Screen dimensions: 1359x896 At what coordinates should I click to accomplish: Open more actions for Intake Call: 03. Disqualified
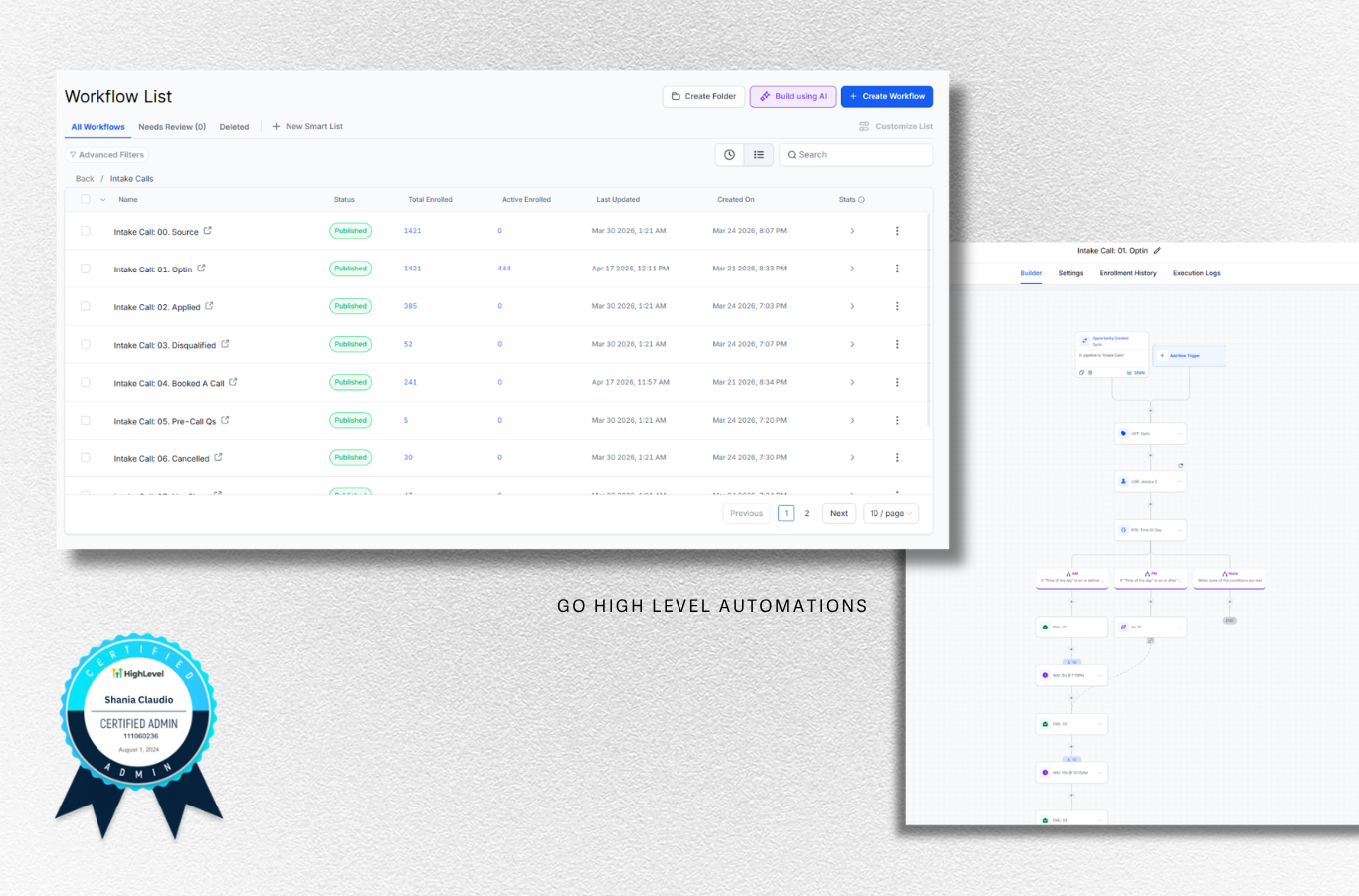(x=897, y=344)
